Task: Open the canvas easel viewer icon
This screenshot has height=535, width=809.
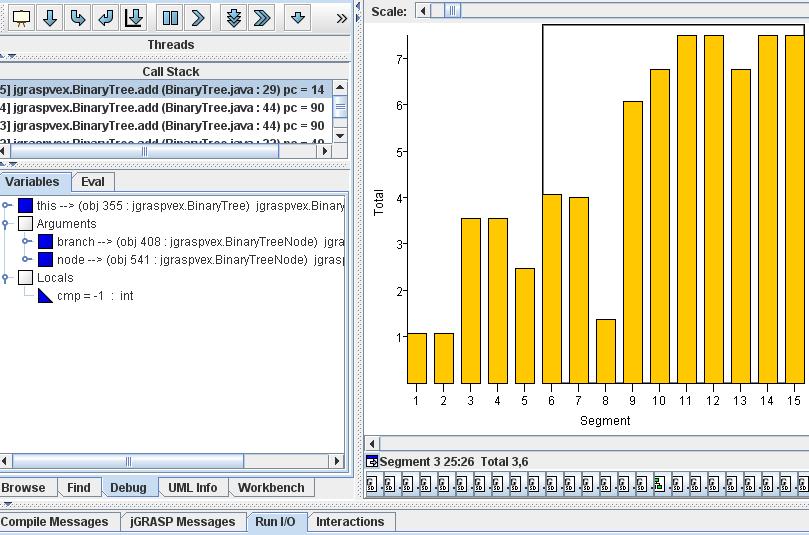Action: (x=21, y=18)
